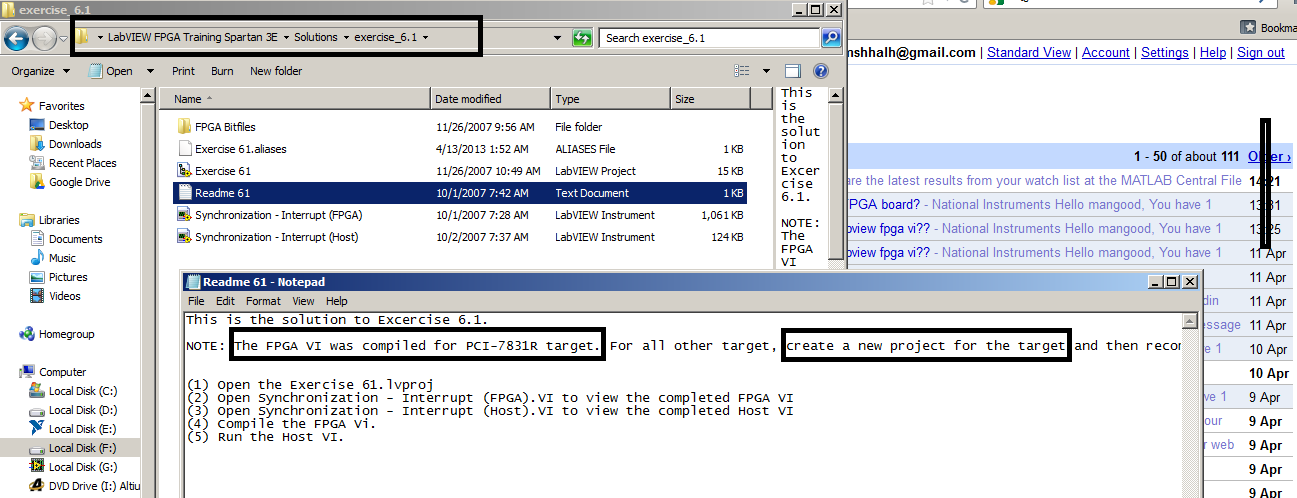1297x498 pixels.
Task: Open the recent pages dropdown beside forward button
Action: click(63, 39)
